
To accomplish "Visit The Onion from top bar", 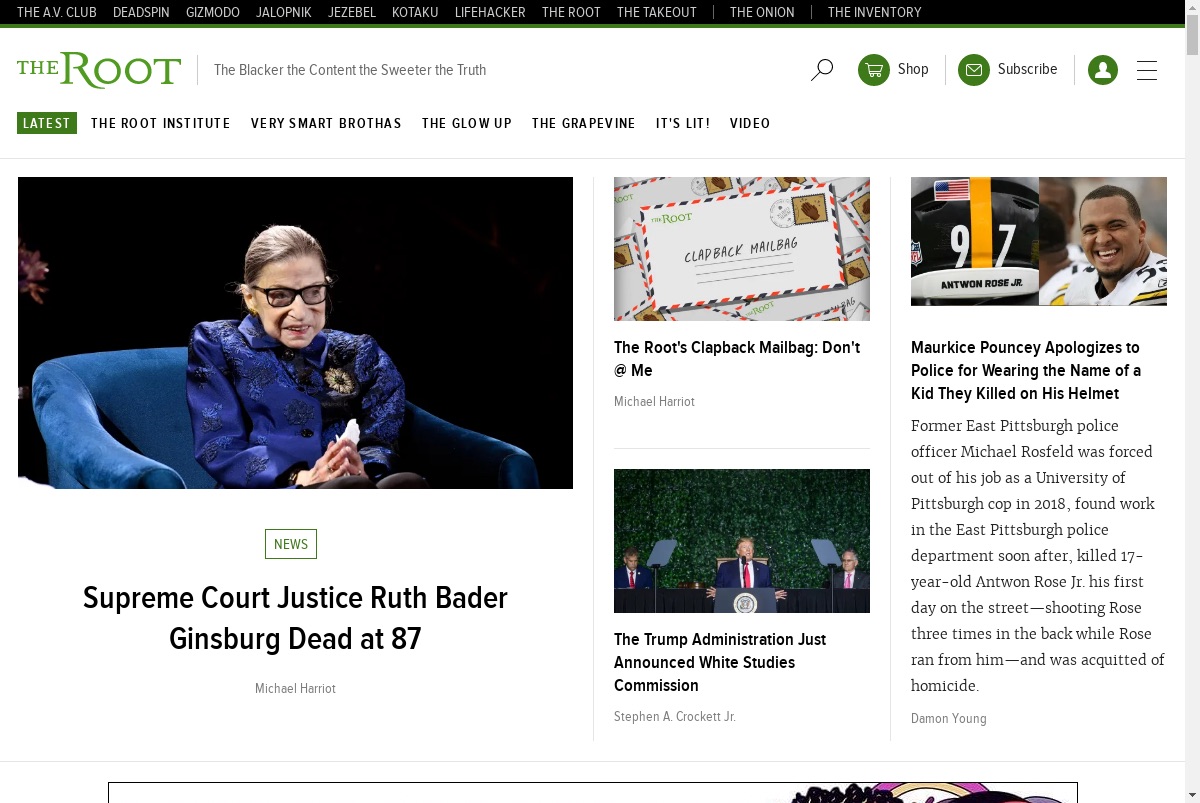I will click(x=762, y=13).
